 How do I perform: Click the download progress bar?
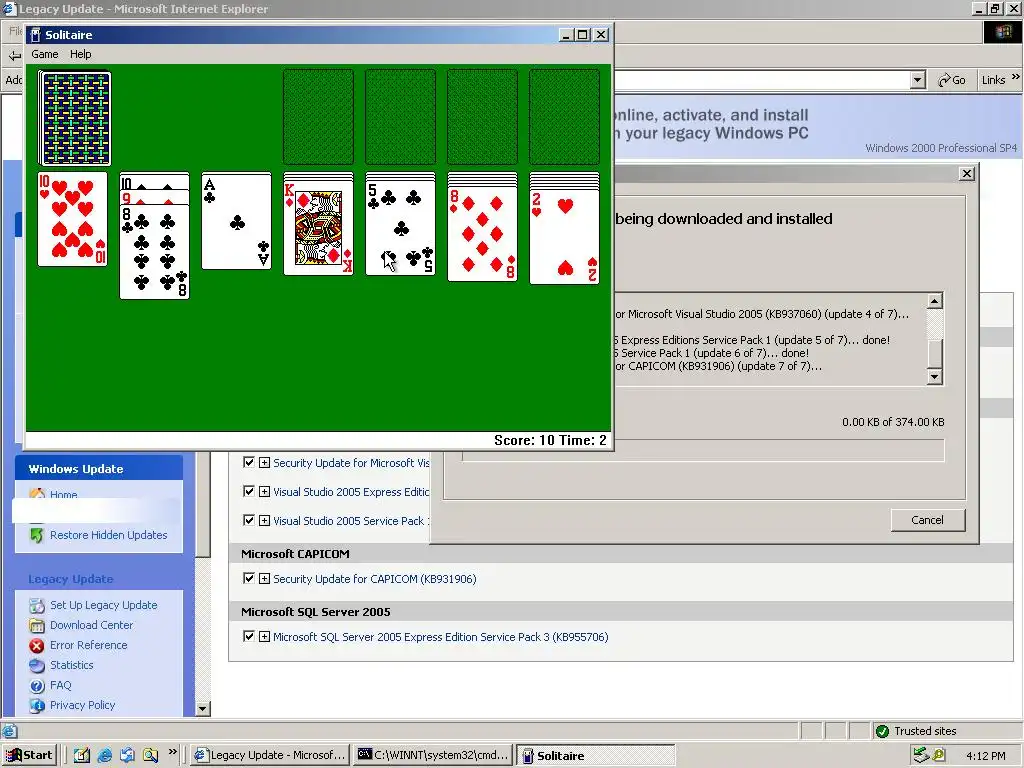pos(703,451)
